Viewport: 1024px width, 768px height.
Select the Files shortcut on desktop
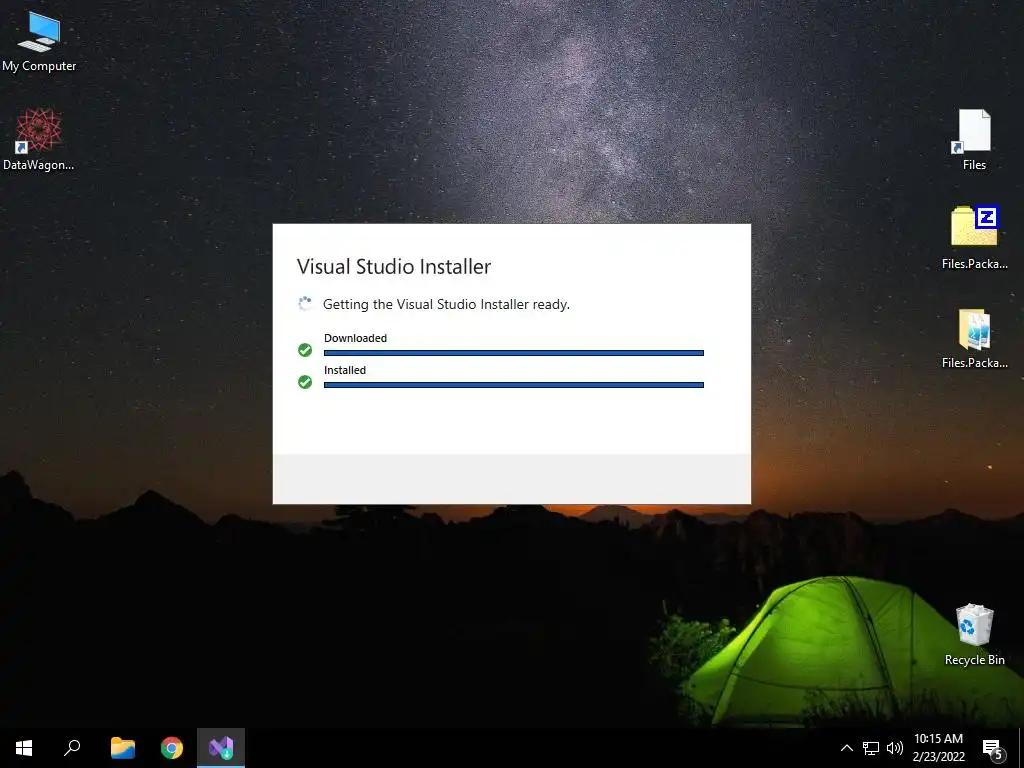pos(974,139)
